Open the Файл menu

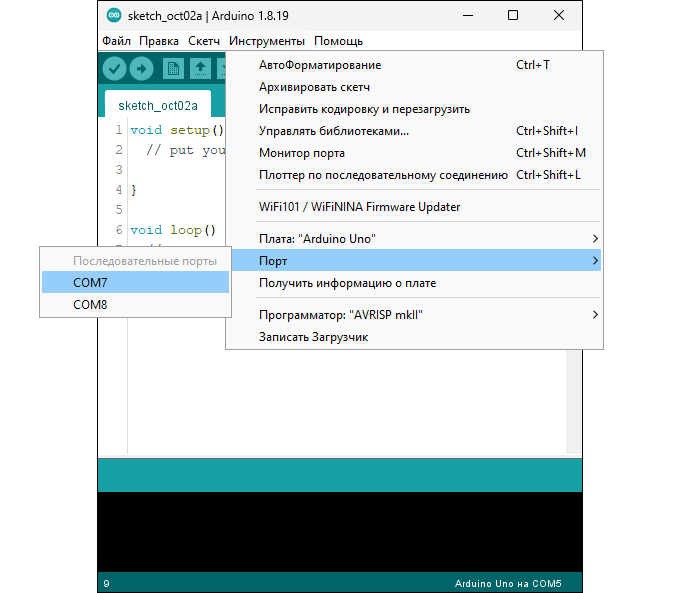click(116, 41)
